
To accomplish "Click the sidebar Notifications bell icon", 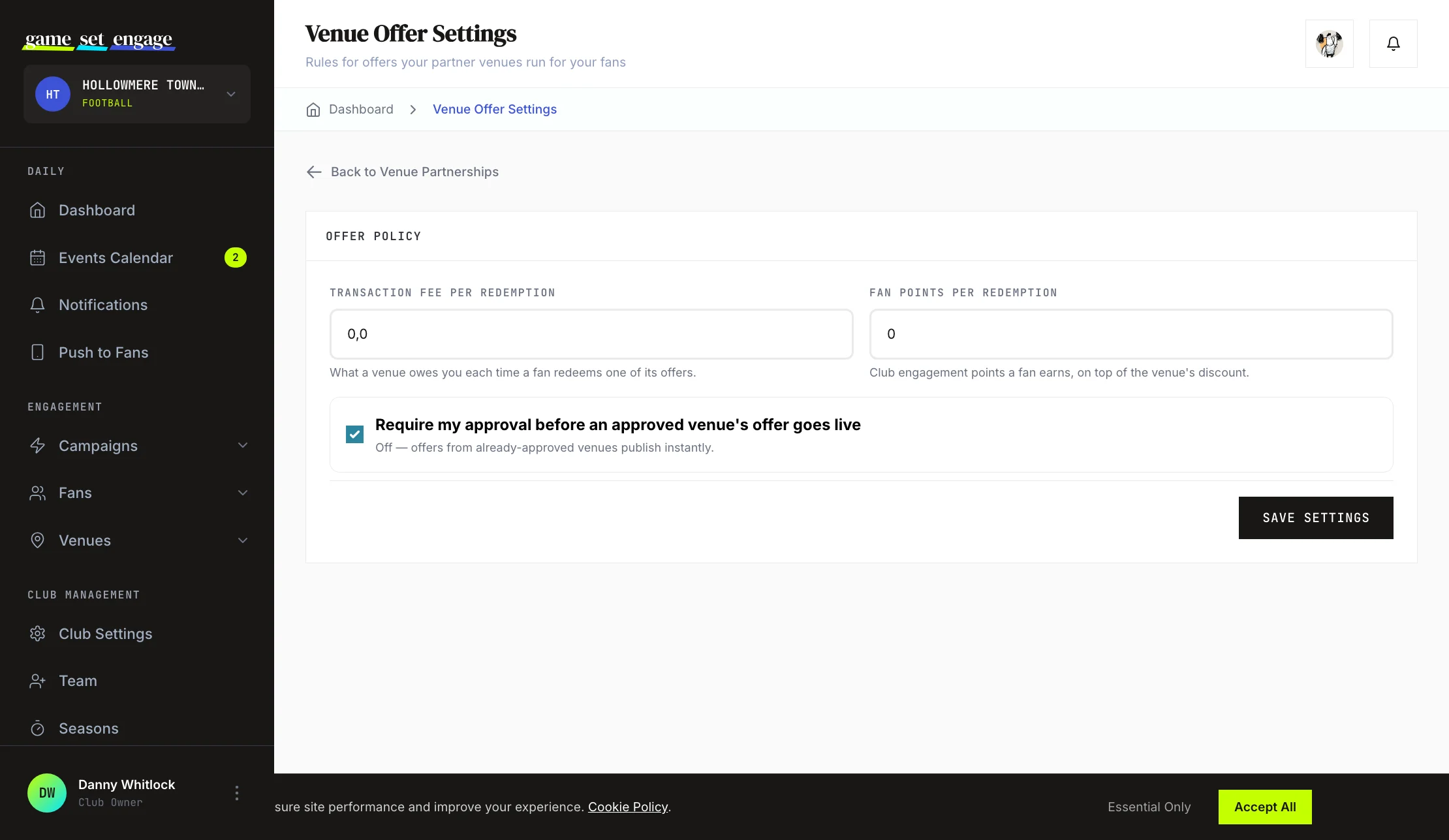I will pyautogui.click(x=38, y=305).
